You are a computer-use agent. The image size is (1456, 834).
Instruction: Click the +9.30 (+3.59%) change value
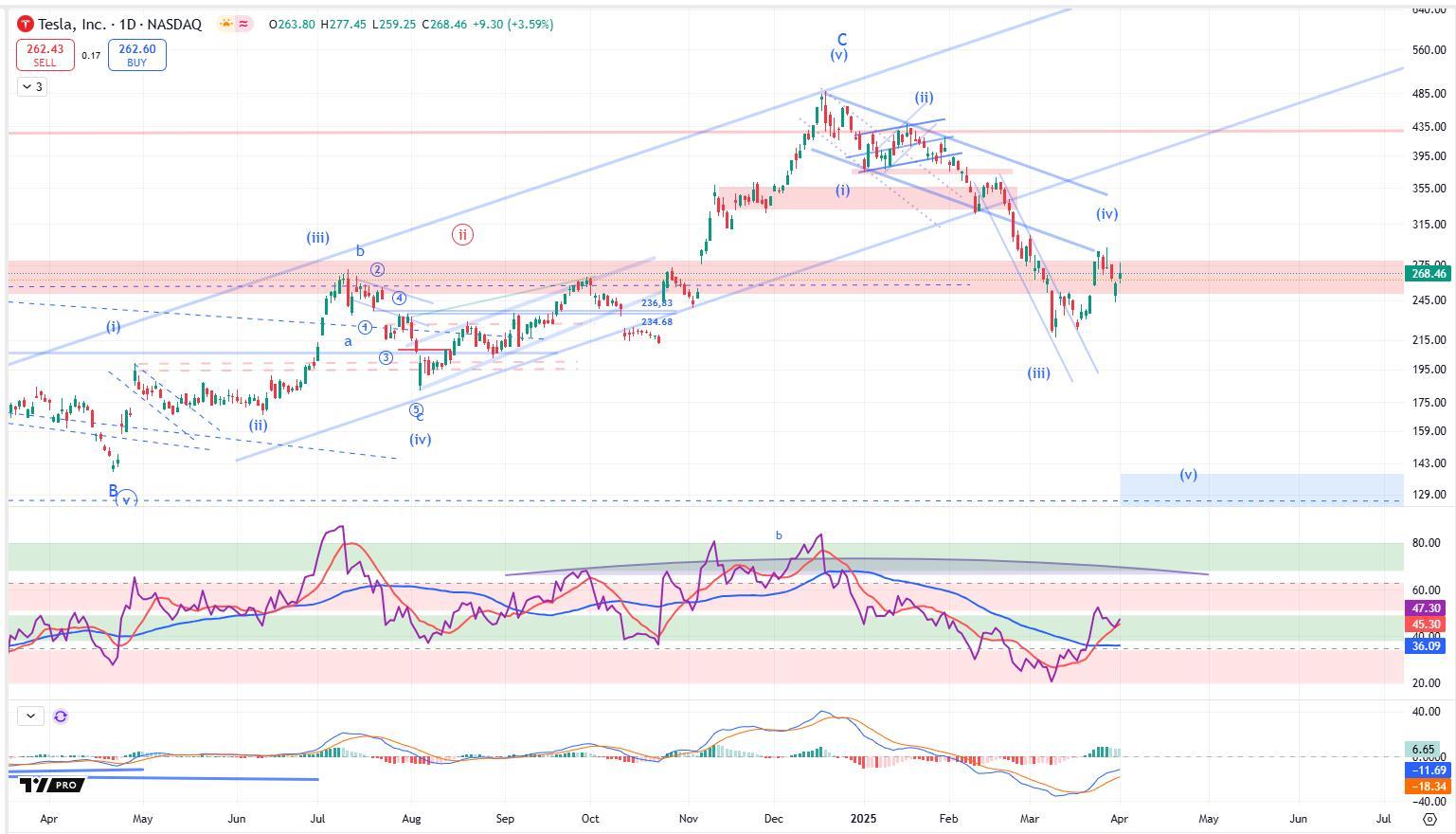[512, 25]
